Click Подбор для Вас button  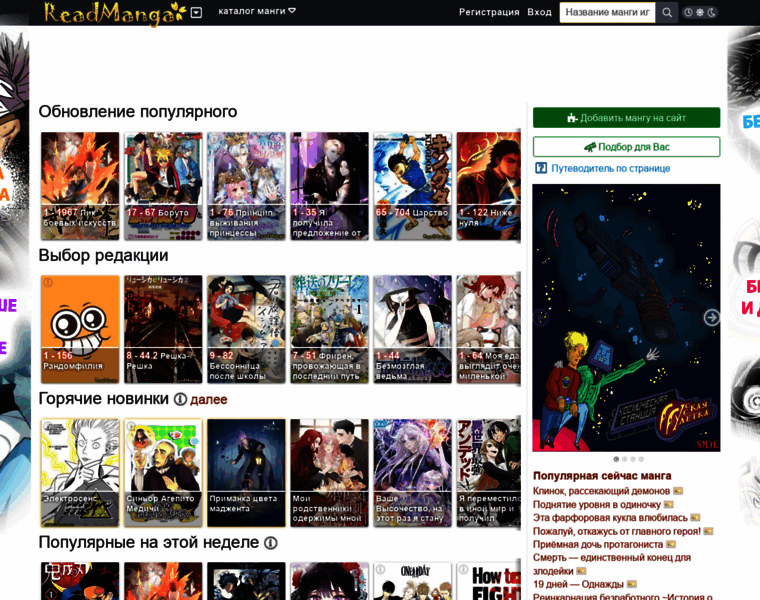pyautogui.click(x=626, y=147)
